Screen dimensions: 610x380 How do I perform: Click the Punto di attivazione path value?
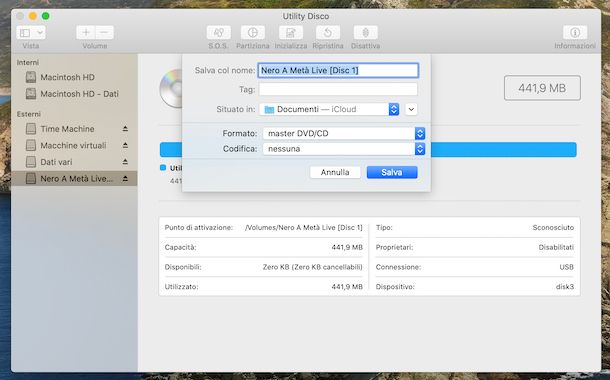(303, 228)
